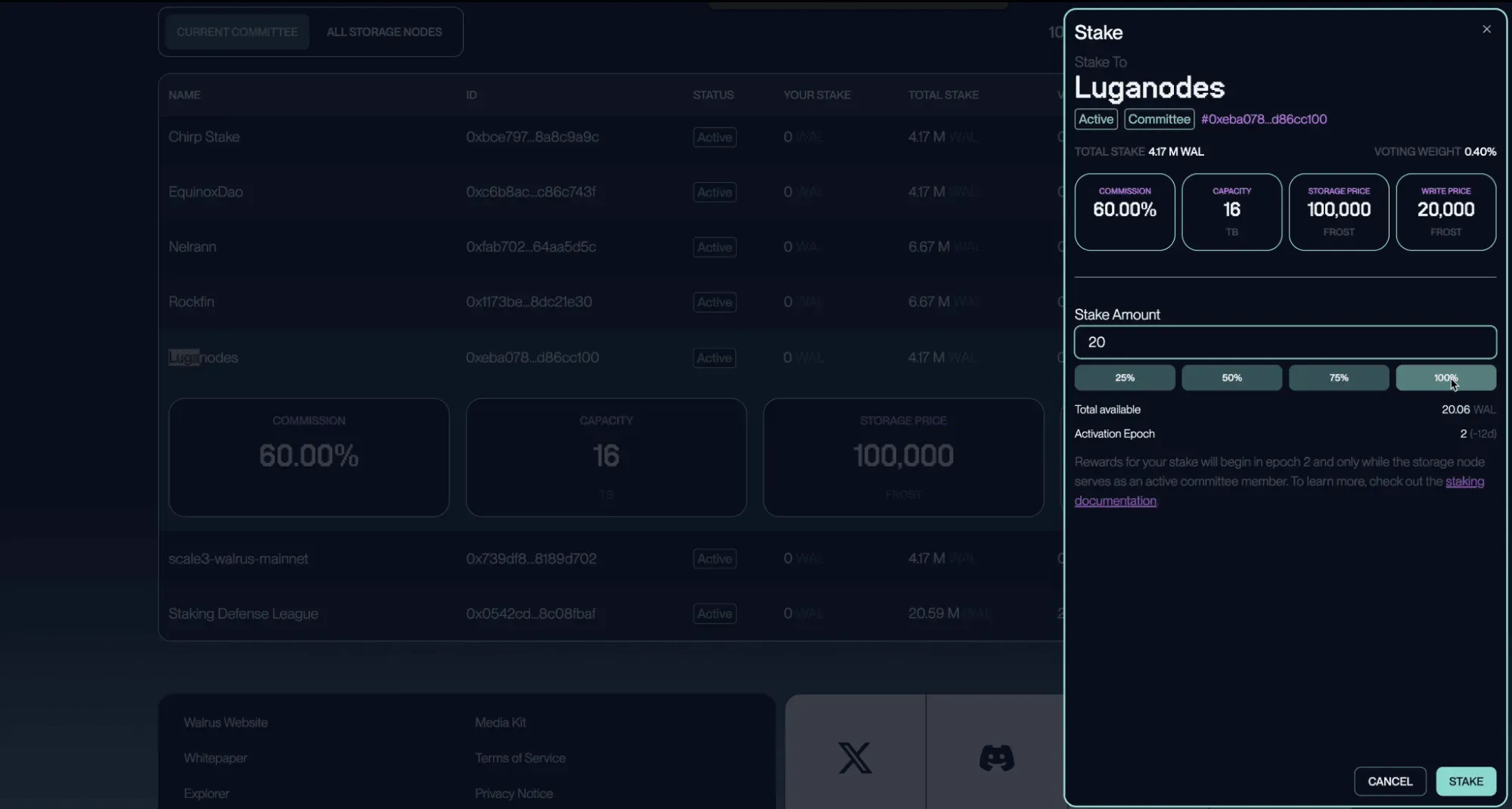Set stake amount to 75%
The height and width of the screenshot is (809, 1512).
click(x=1339, y=377)
